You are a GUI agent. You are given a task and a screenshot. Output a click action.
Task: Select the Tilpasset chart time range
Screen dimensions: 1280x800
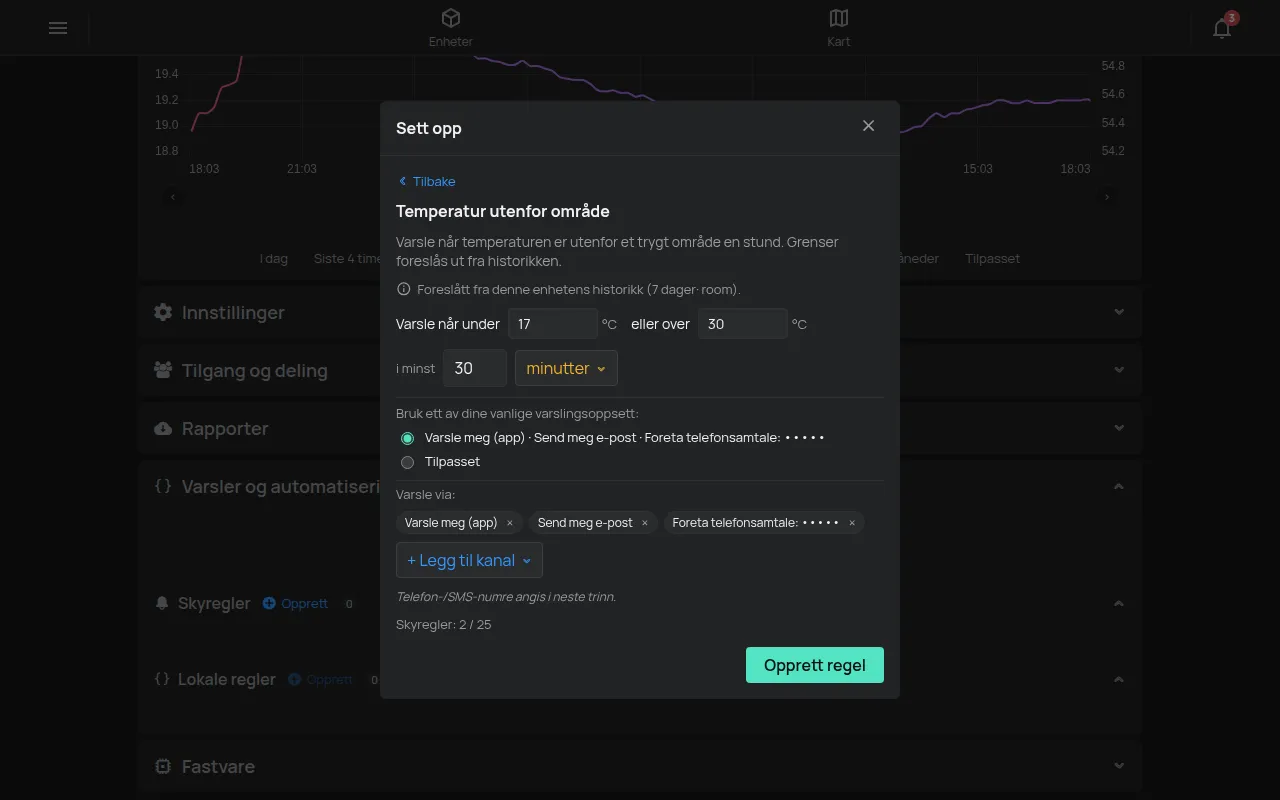coord(992,258)
